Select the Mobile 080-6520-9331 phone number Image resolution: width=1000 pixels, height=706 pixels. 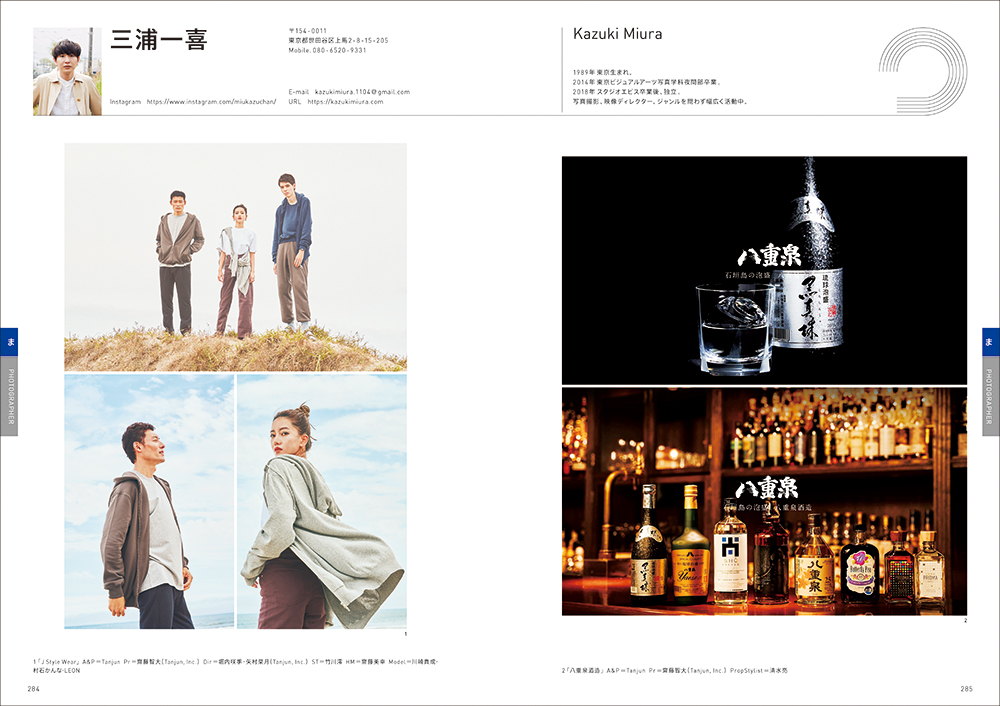[x=327, y=50]
